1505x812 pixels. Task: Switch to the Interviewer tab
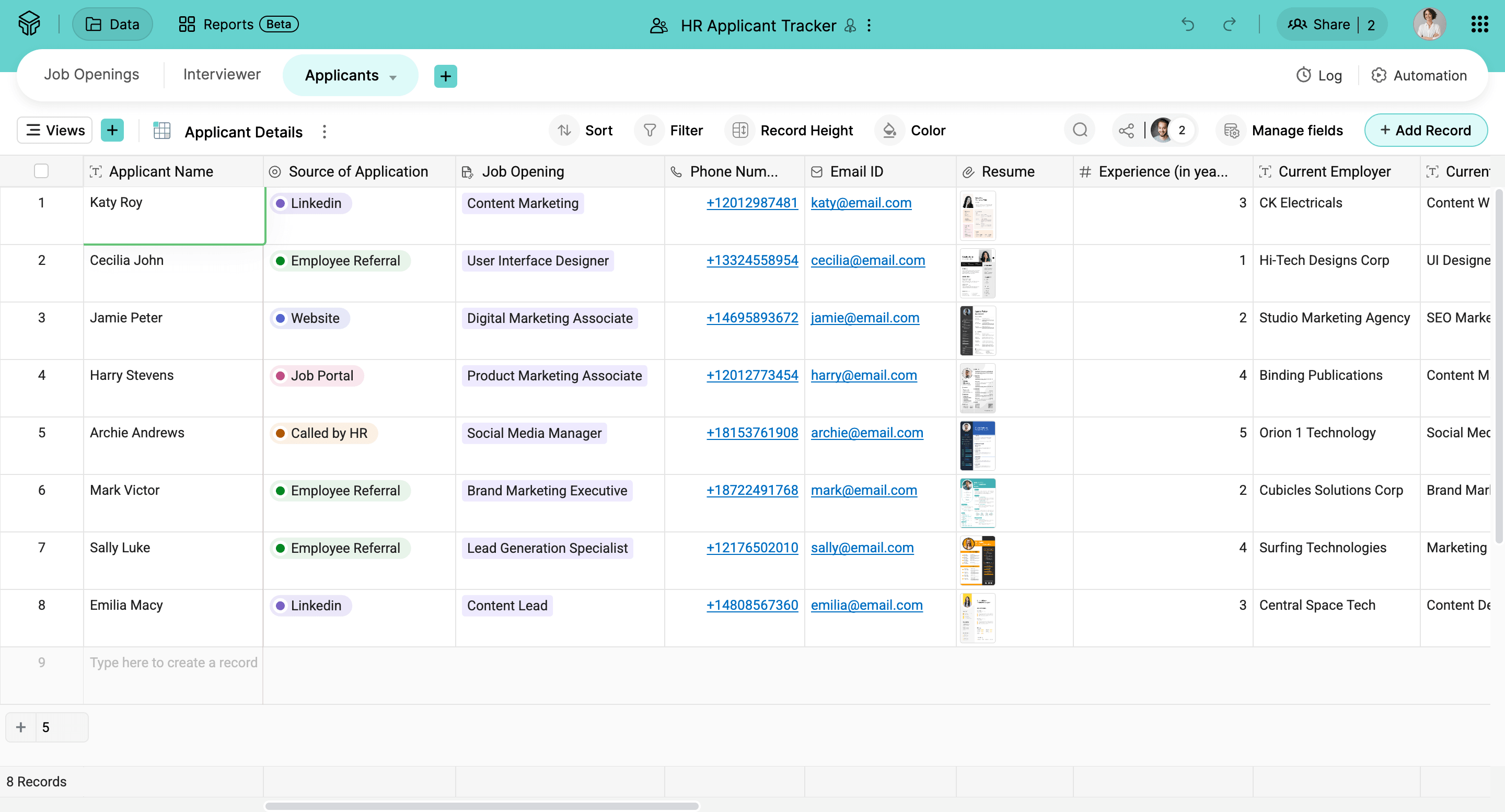click(222, 75)
